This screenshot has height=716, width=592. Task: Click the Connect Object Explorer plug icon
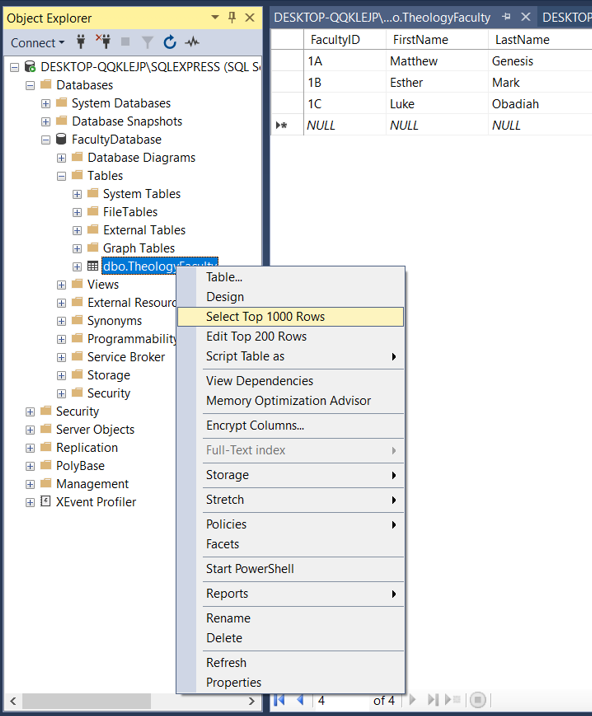coord(81,42)
